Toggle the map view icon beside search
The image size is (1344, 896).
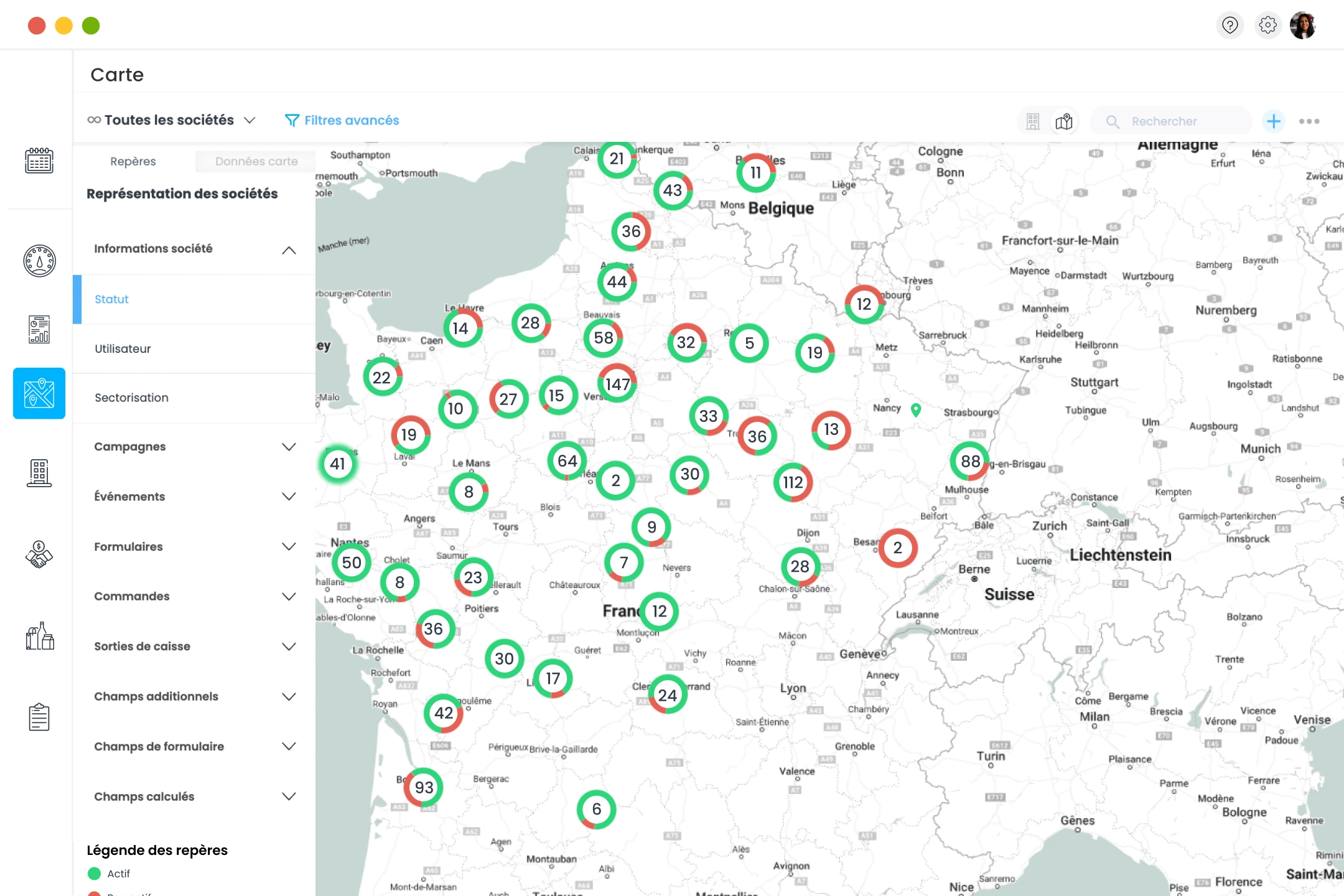pyautogui.click(x=1065, y=121)
